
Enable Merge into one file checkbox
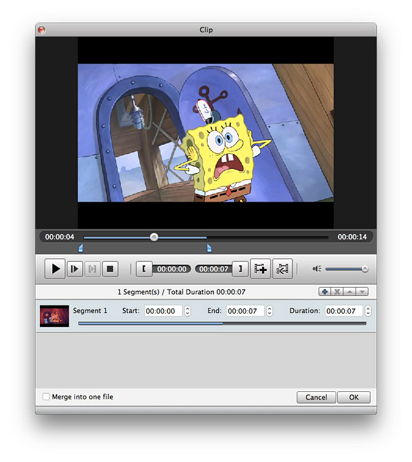click(x=46, y=397)
